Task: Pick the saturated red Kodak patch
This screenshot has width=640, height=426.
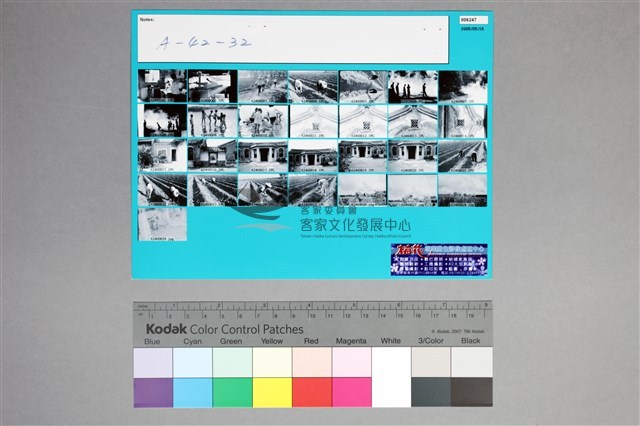Action: tap(311, 392)
